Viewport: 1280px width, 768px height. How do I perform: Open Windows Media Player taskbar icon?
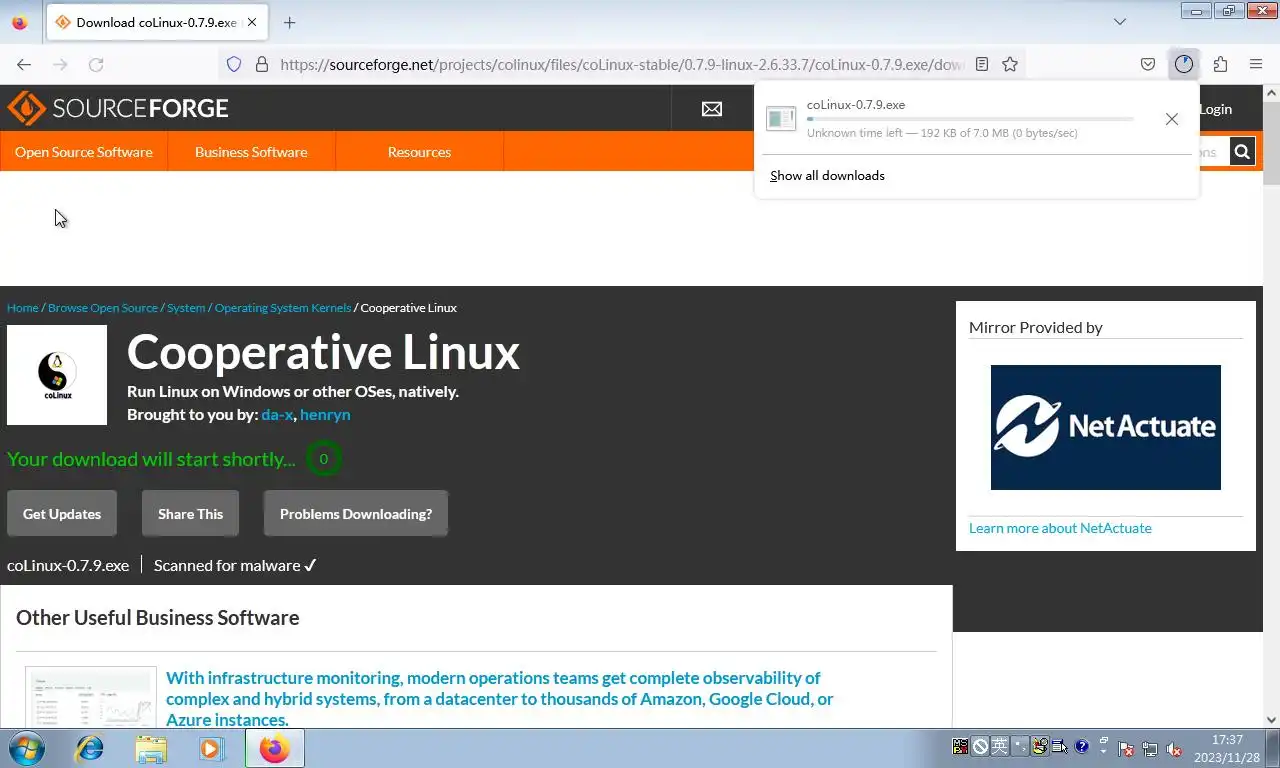(212, 748)
